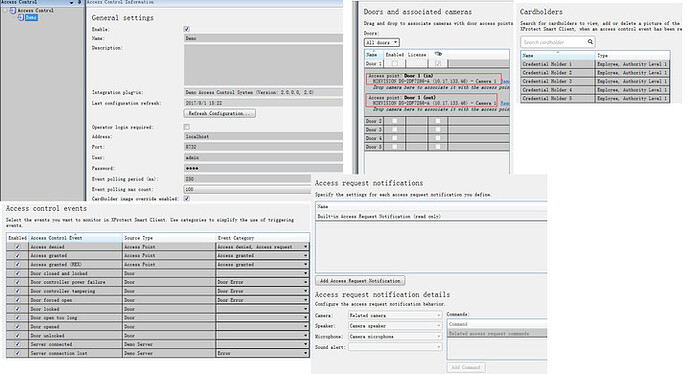Click the User field showing admin
Viewport: 690px width, 374px height.
pyautogui.click(x=263, y=158)
